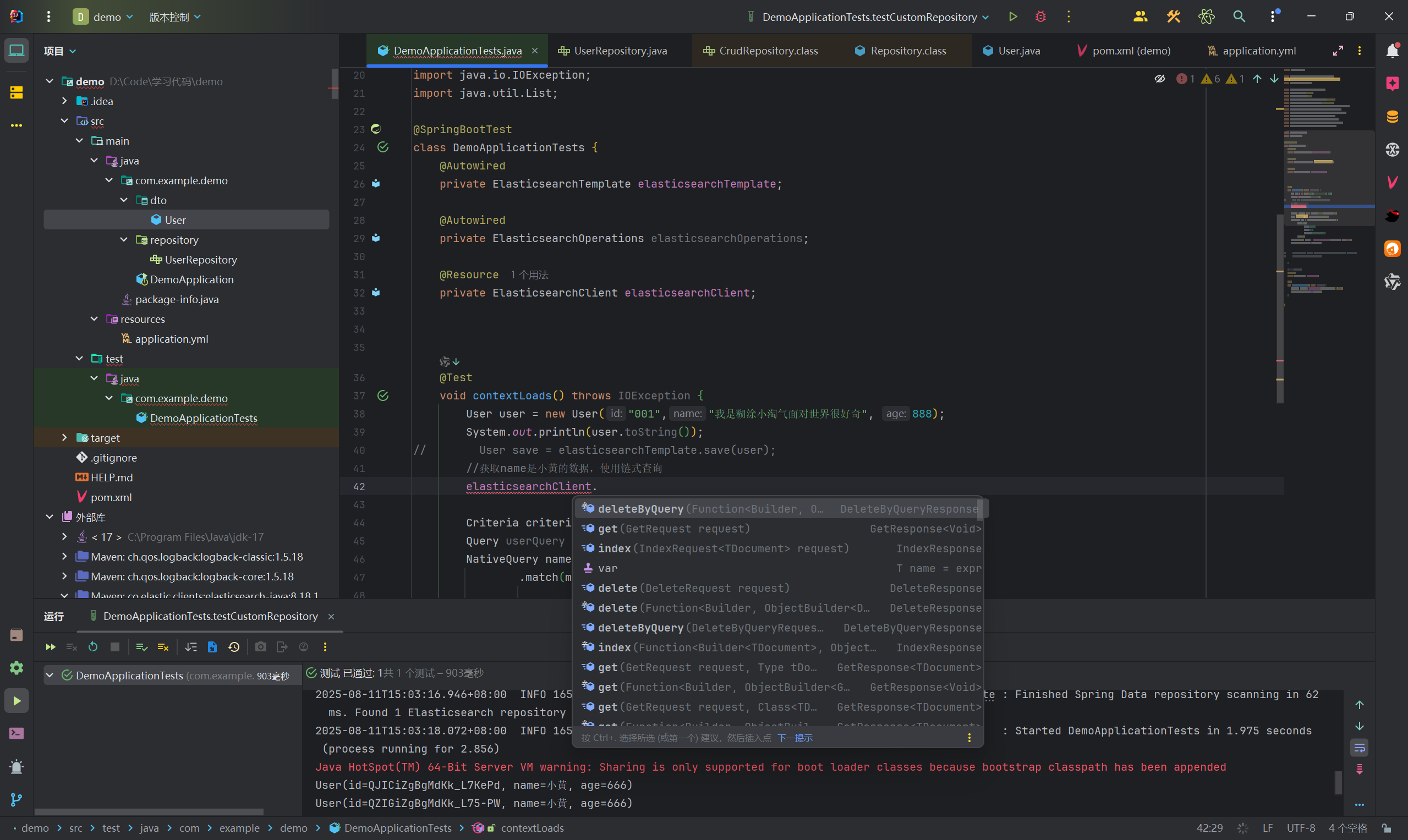Close the DemoApplicationTests.java tab
The width and height of the screenshot is (1408, 840).
click(x=534, y=51)
